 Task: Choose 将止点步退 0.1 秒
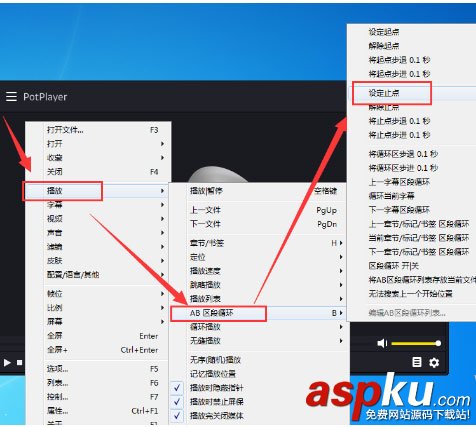tap(412, 121)
